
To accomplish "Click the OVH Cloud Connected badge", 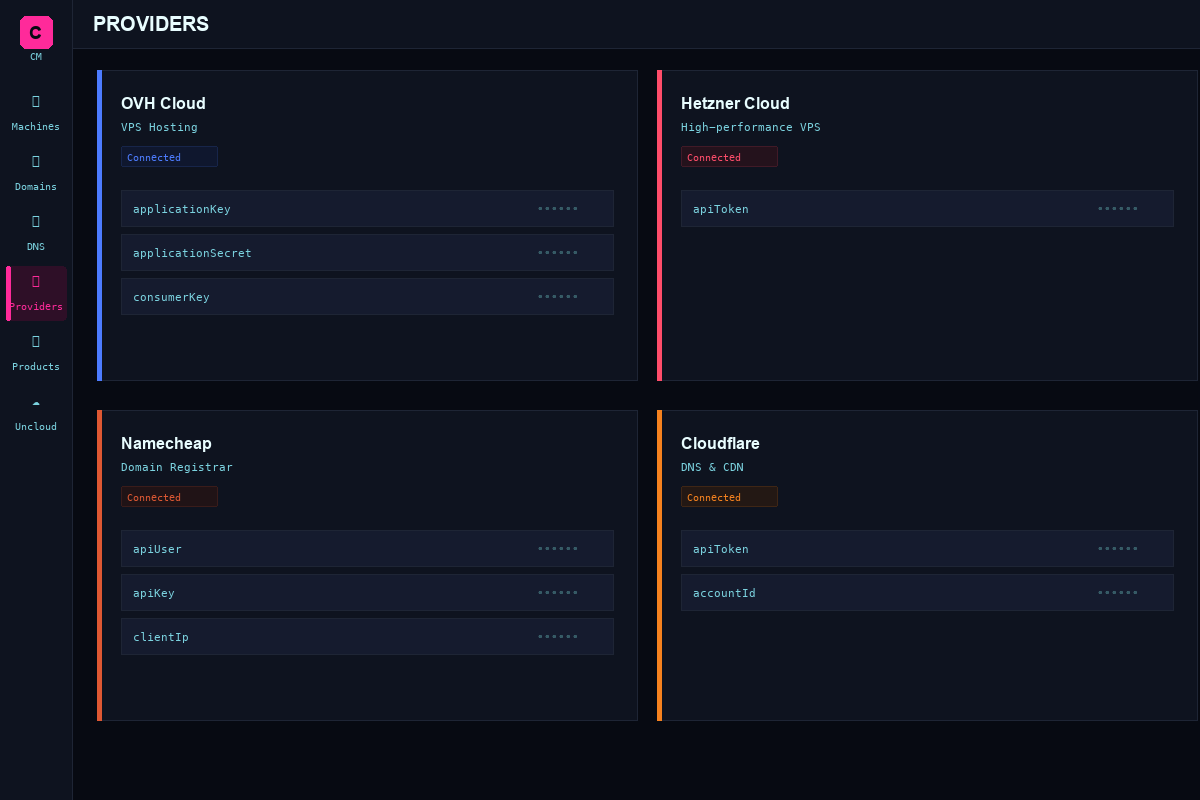I will point(169,157).
